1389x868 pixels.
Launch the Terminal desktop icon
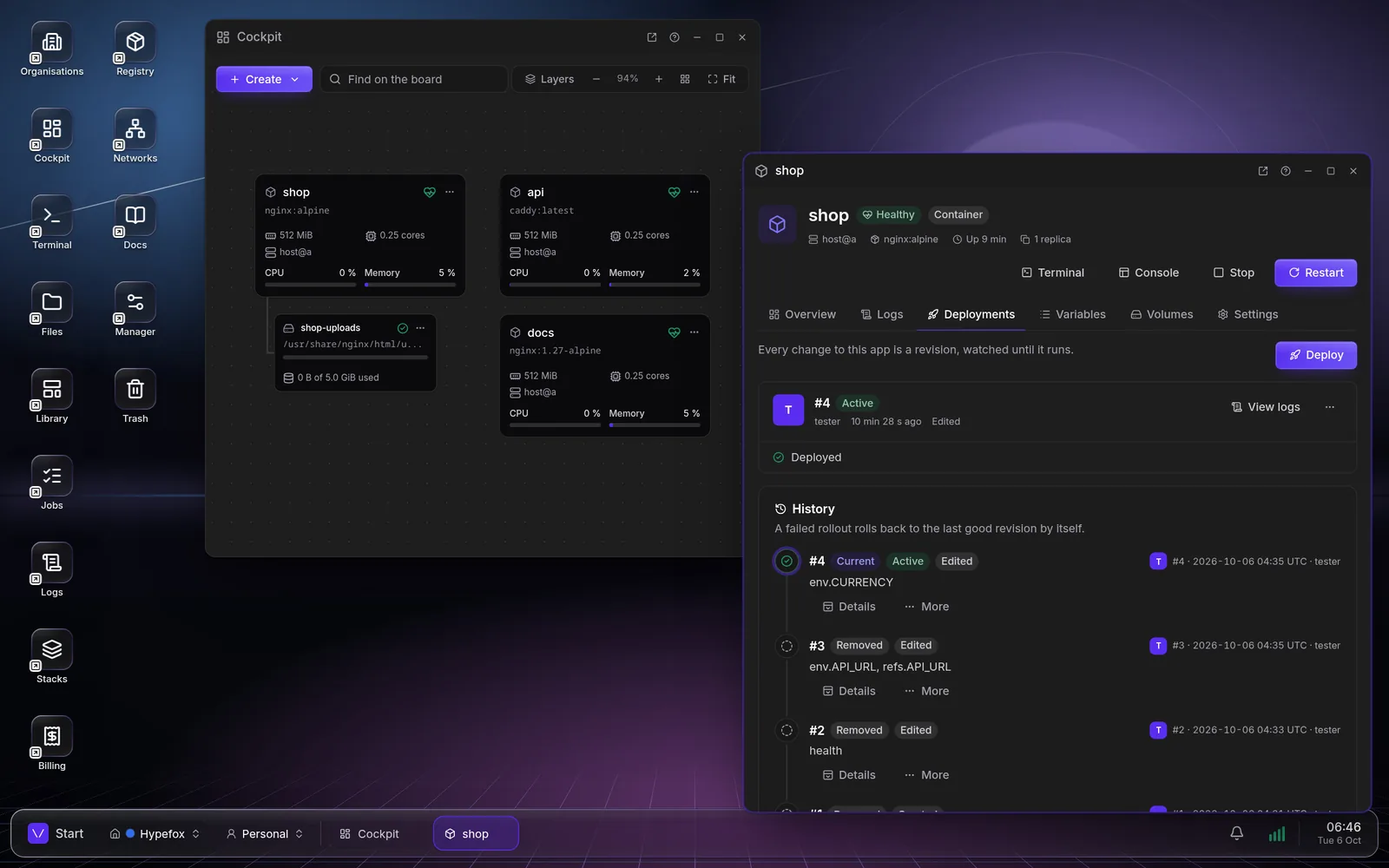tap(52, 223)
